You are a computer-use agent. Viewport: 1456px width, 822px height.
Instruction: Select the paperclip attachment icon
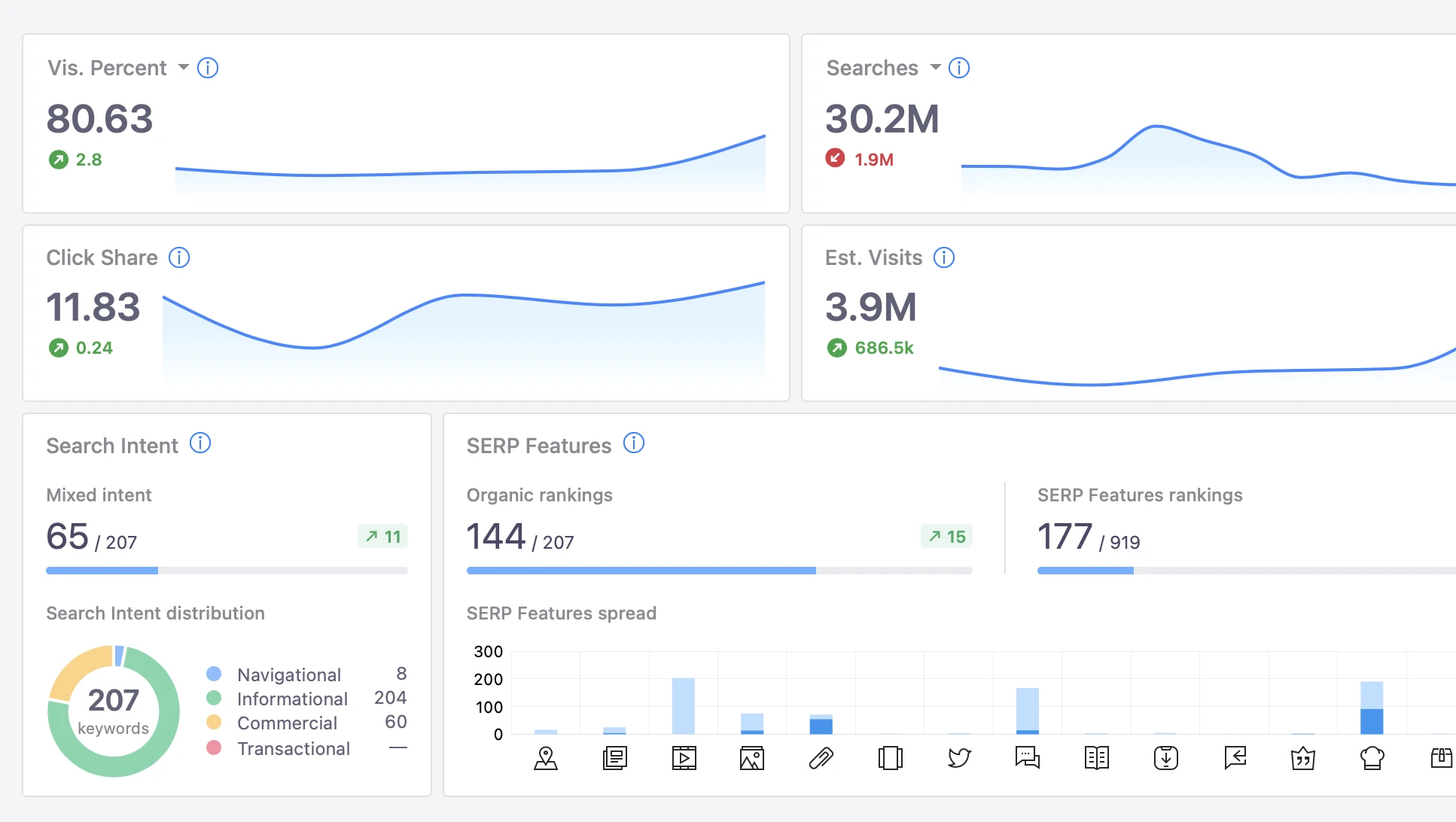821,758
